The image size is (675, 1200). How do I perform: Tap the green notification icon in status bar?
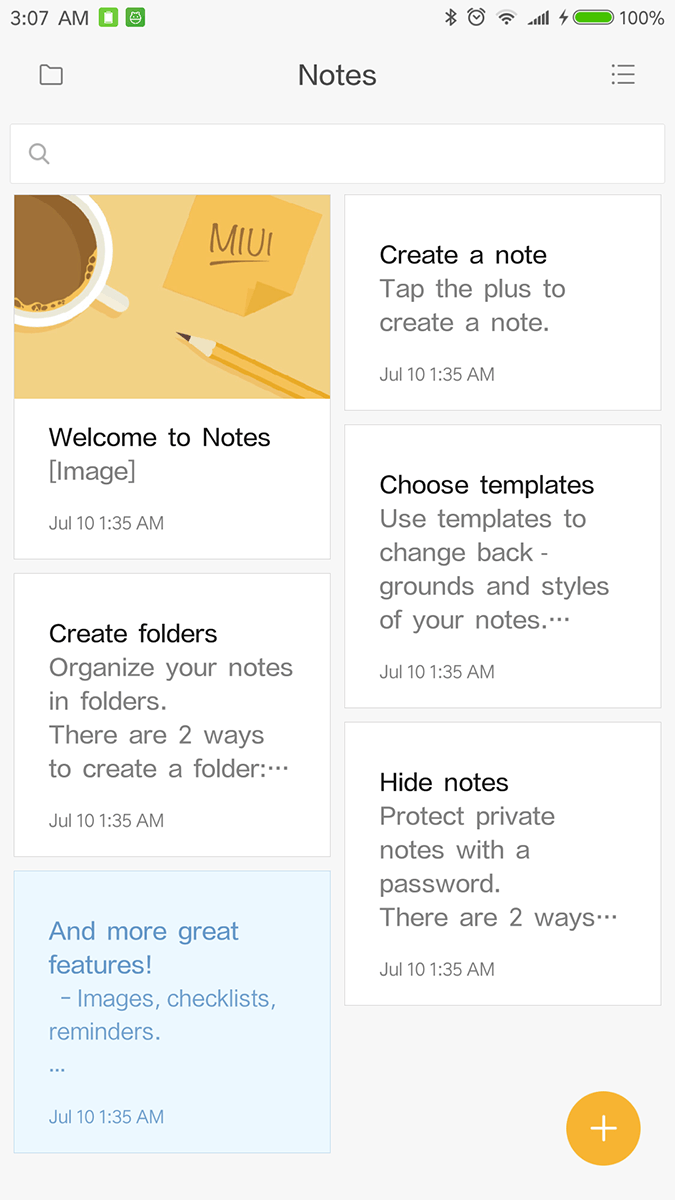108,17
